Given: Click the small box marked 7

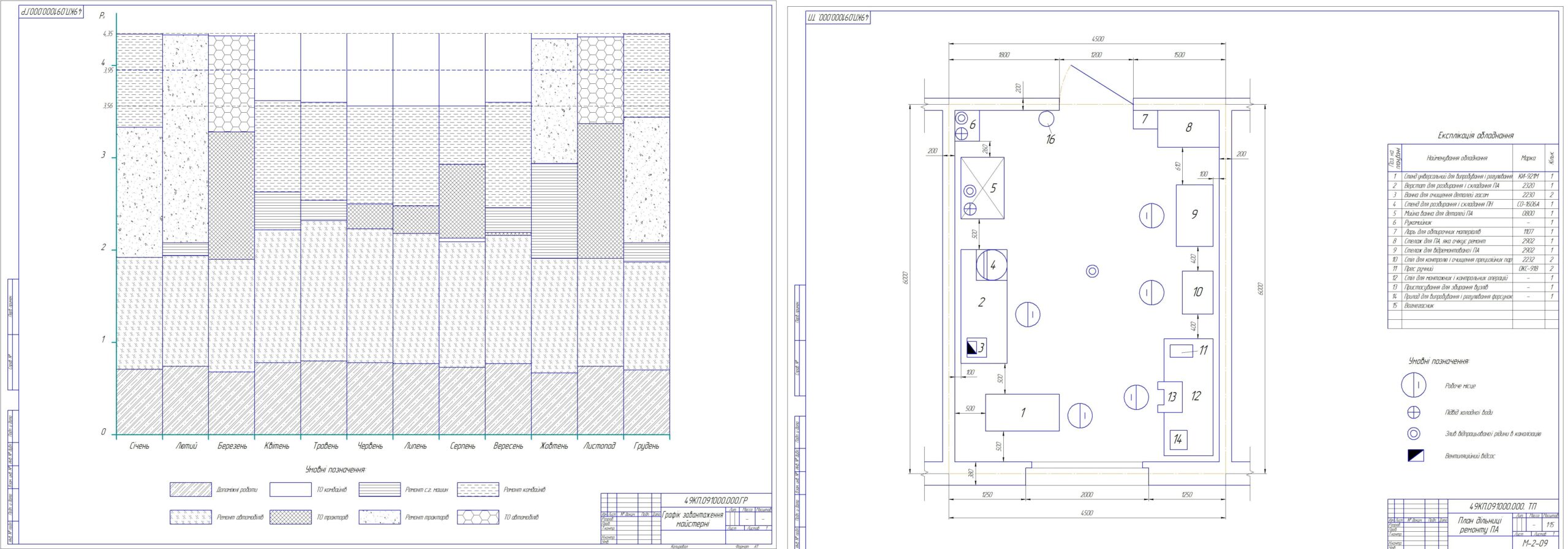Looking at the screenshot, I should 1145,119.
